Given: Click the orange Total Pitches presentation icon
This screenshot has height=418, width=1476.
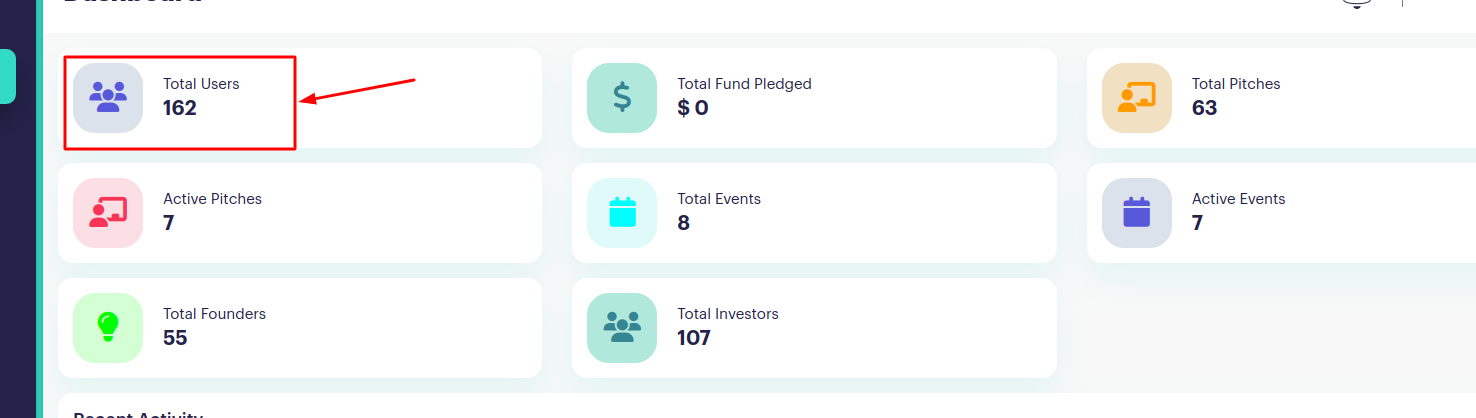Looking at the screenshot, I should pos(1136,97).
